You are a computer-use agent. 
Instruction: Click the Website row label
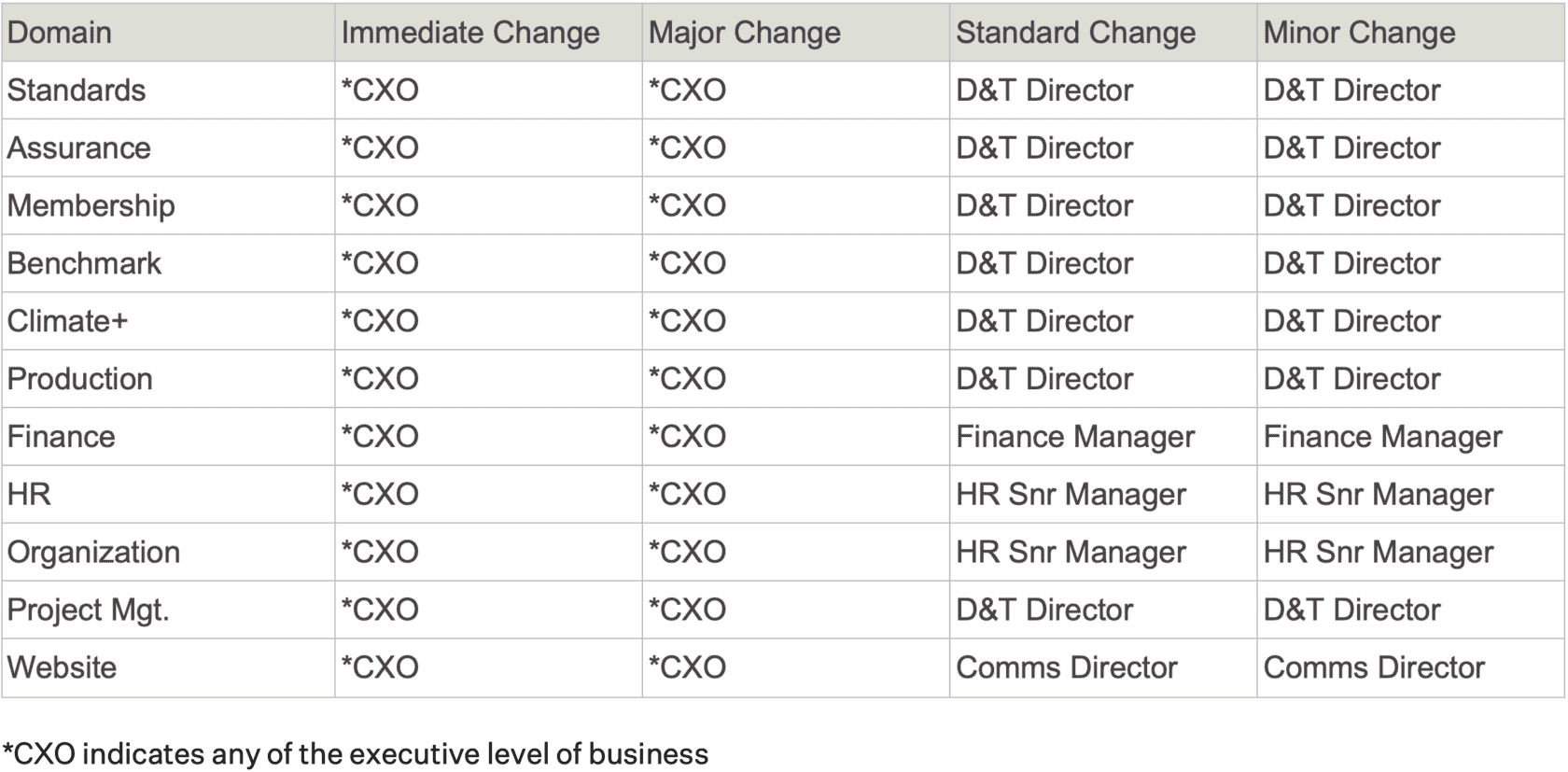pos(63,668)
